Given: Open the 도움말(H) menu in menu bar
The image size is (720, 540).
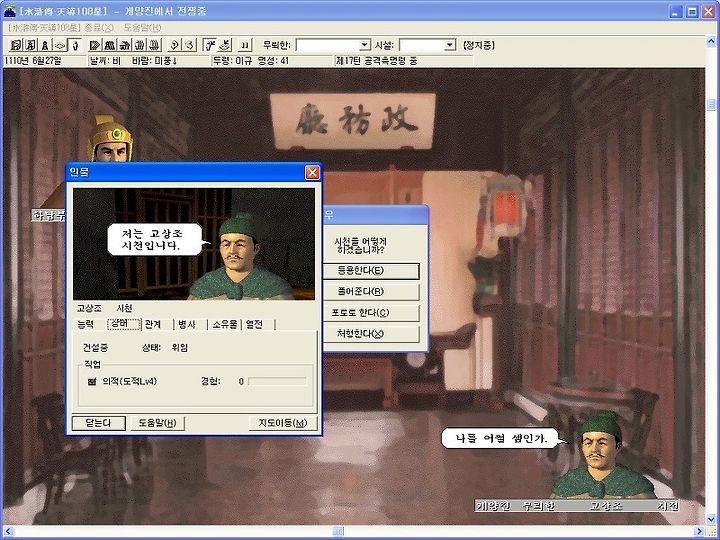Looking at the screenshot, I should click(x=142, y=28).
